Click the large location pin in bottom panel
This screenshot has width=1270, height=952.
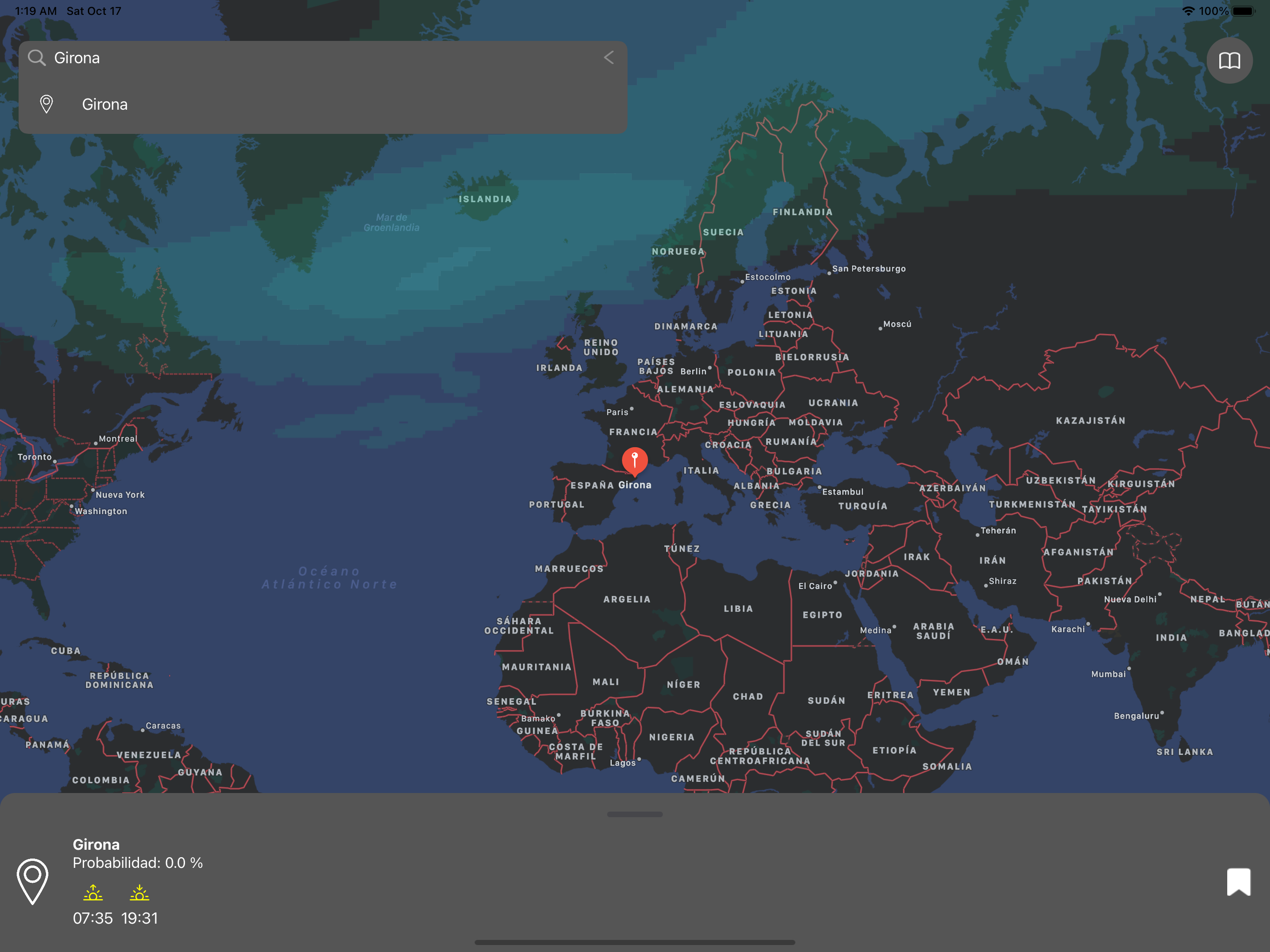(33, 881)
